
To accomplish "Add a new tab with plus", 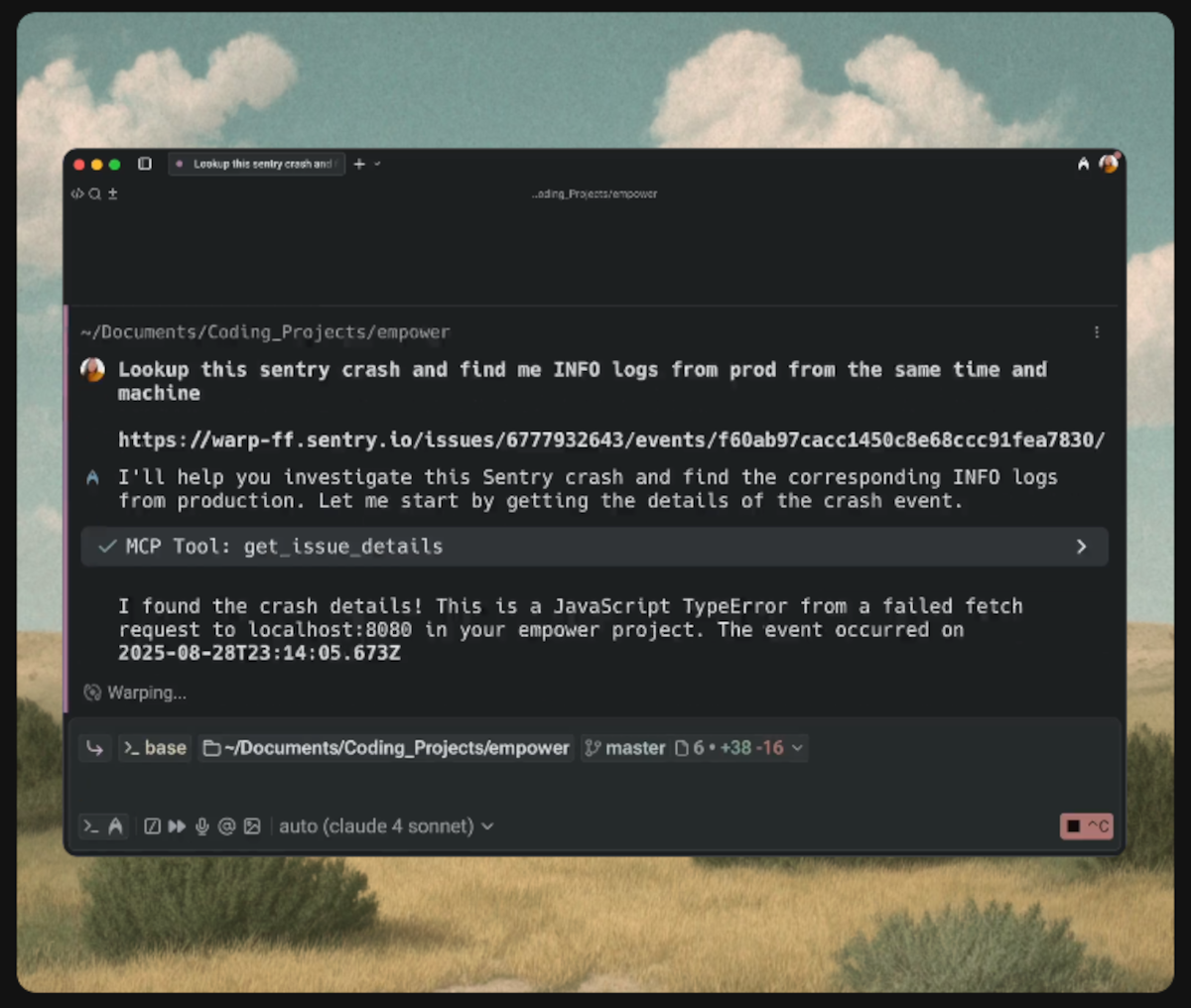I will [359, 164].
